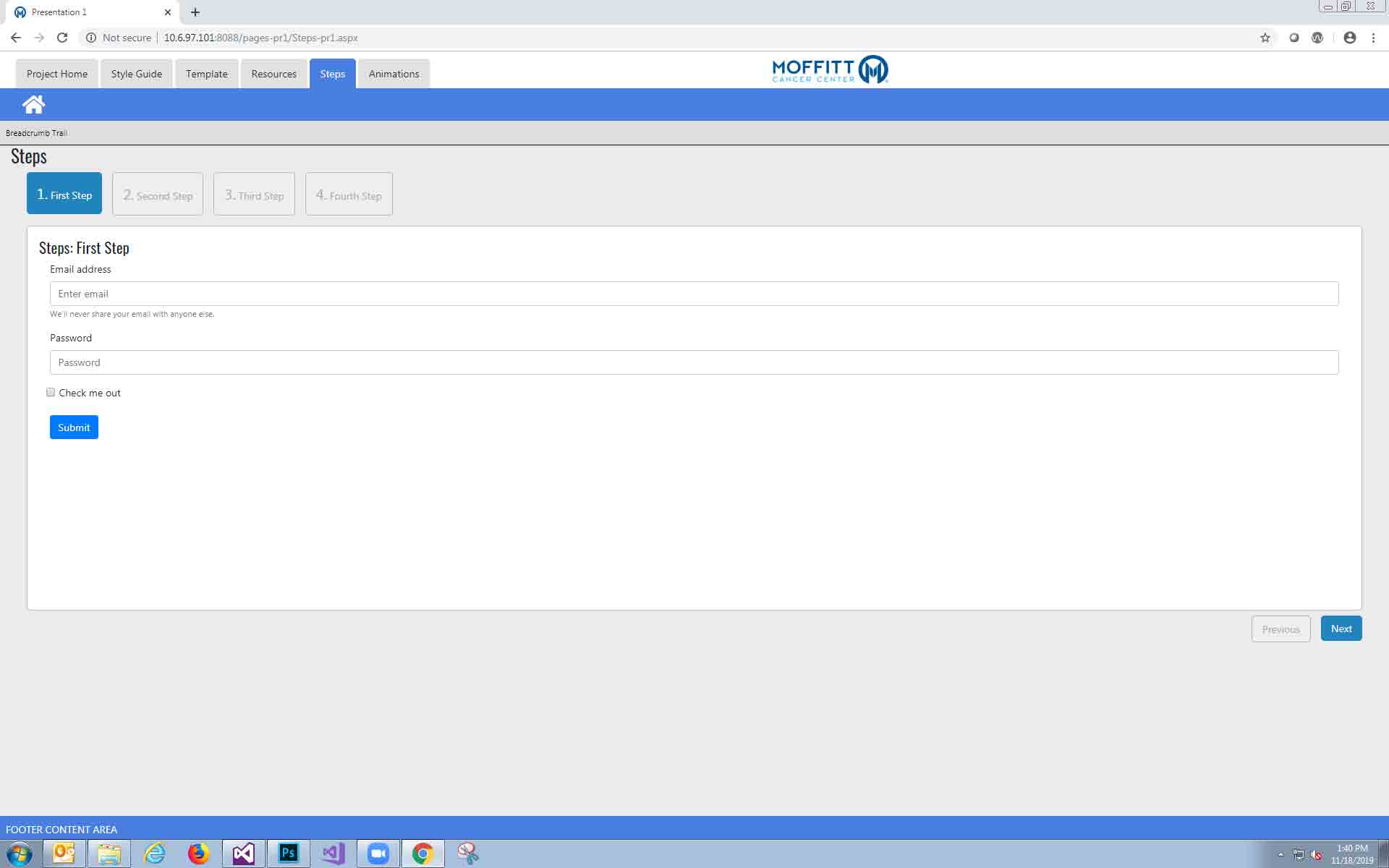
Task: Click the white home icon
Action: click(x=33, y=105)
